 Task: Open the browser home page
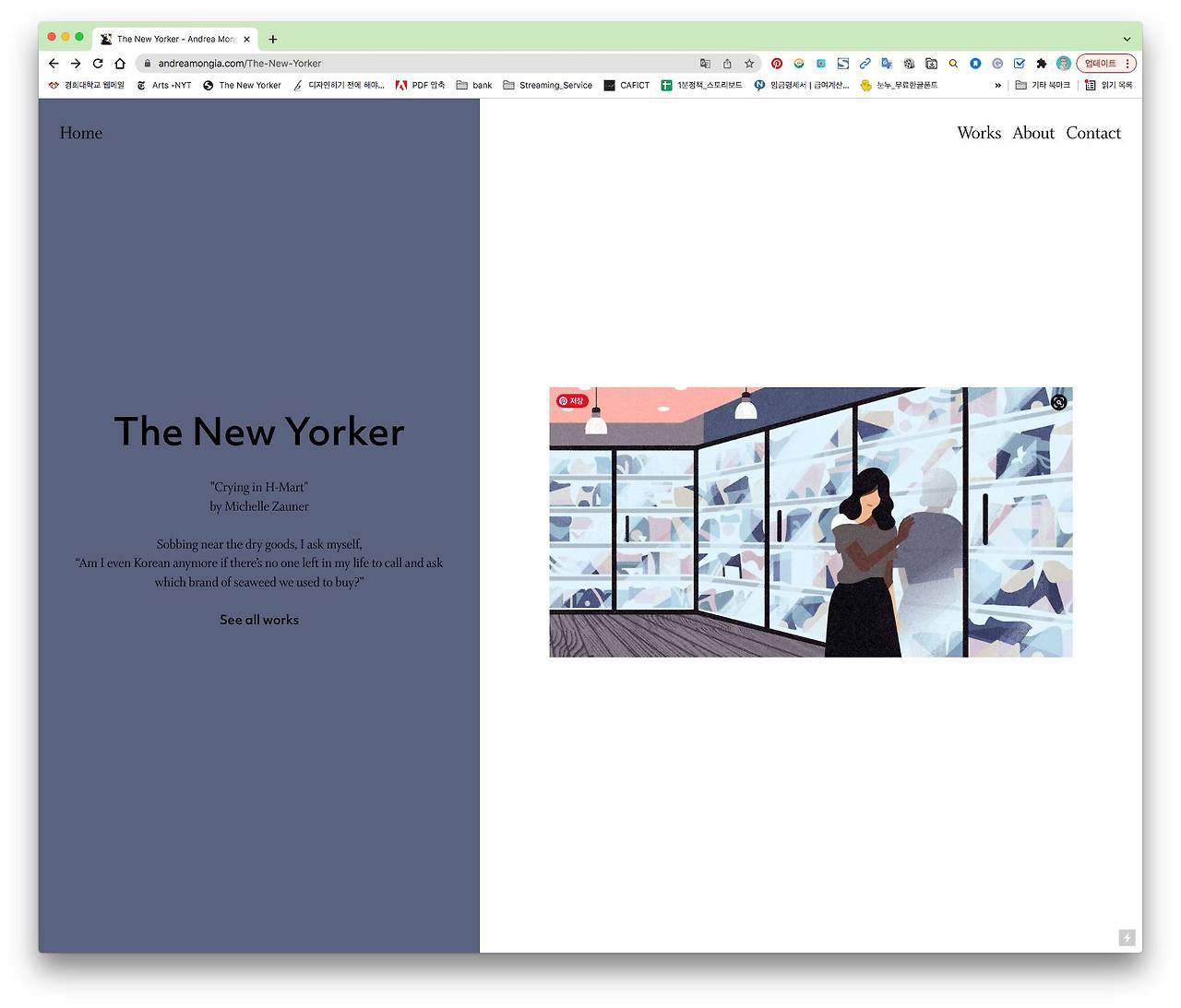point(120,64)
